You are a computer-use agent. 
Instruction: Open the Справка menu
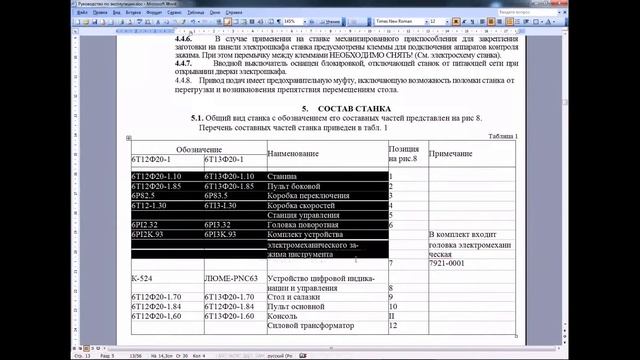[x=233, y=13]
